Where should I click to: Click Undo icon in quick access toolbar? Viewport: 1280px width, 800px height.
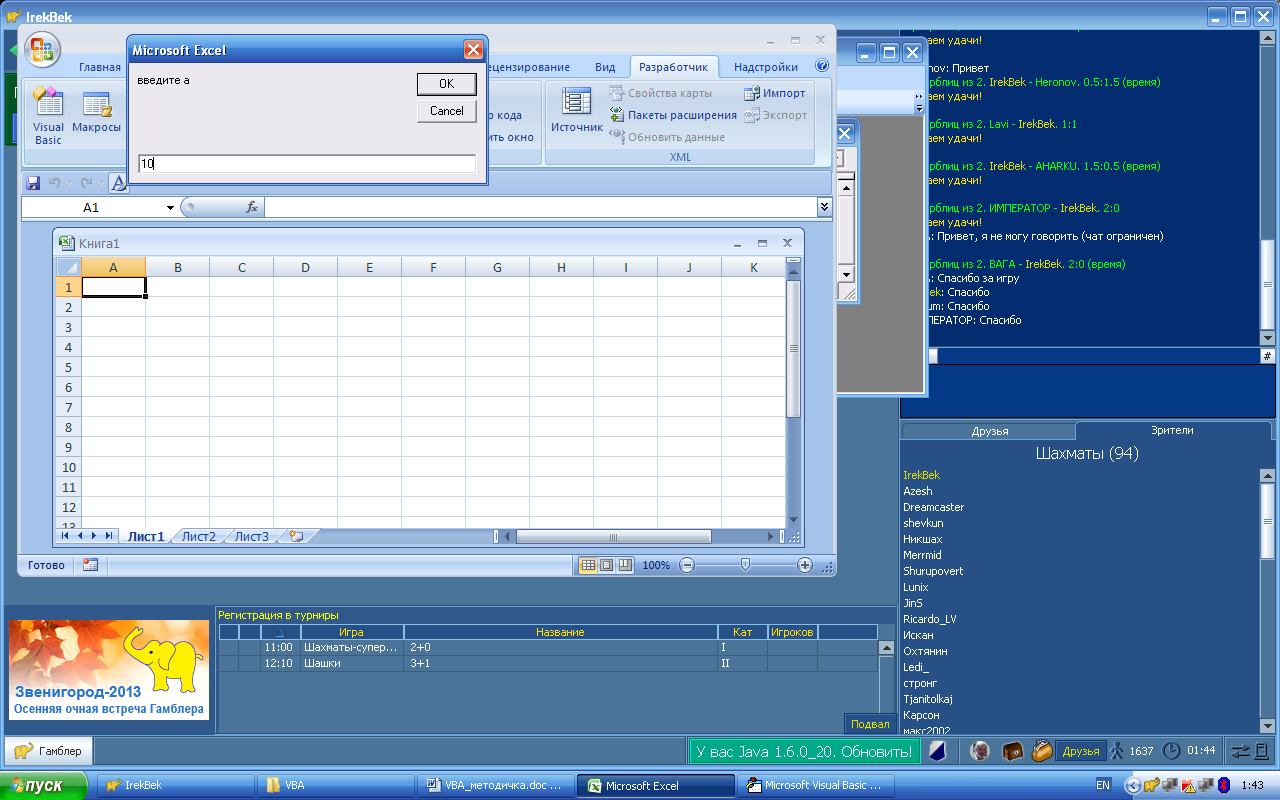click(x=54, y=183)
